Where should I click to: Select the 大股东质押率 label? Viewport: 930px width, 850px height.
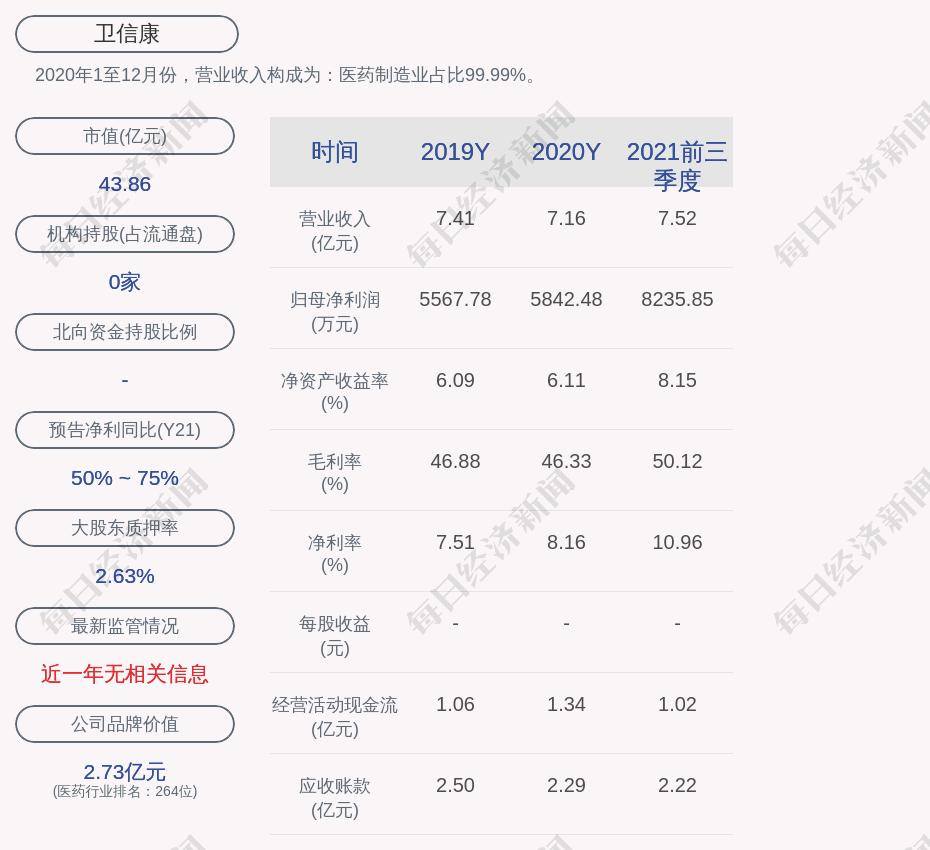click(125, 528)
